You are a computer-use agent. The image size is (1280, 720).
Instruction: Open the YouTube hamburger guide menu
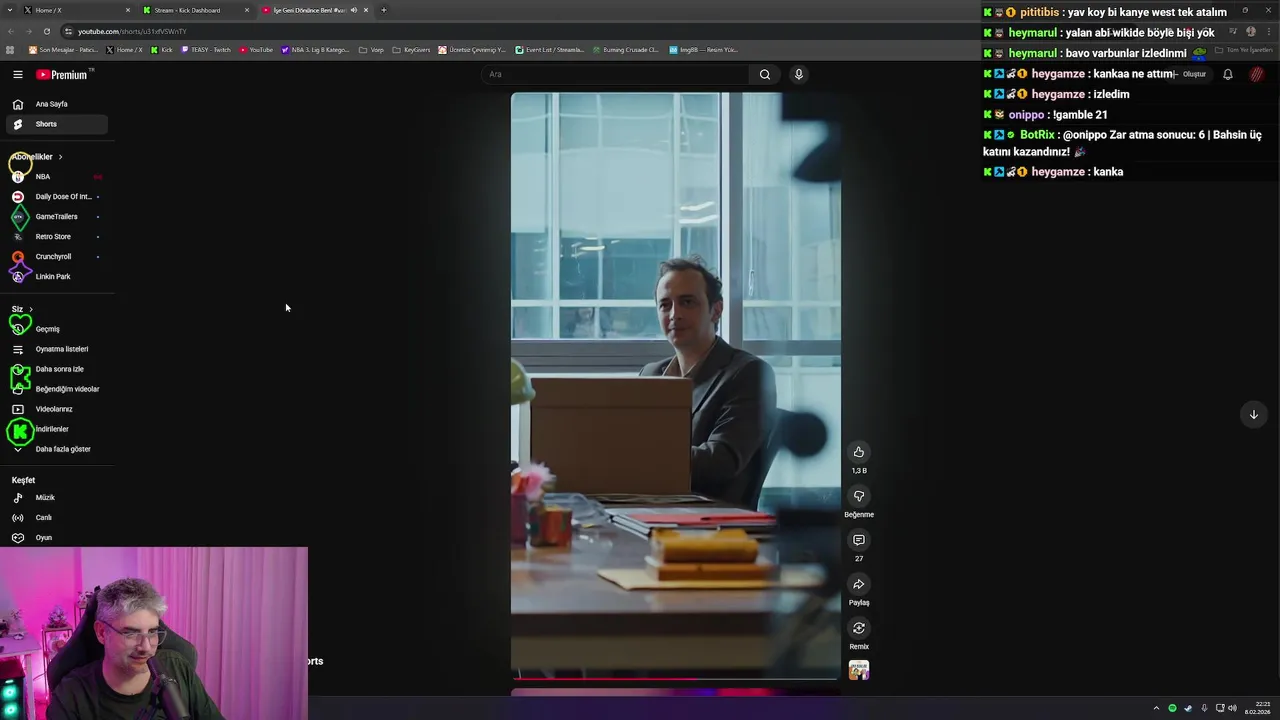tap(17, 74)
